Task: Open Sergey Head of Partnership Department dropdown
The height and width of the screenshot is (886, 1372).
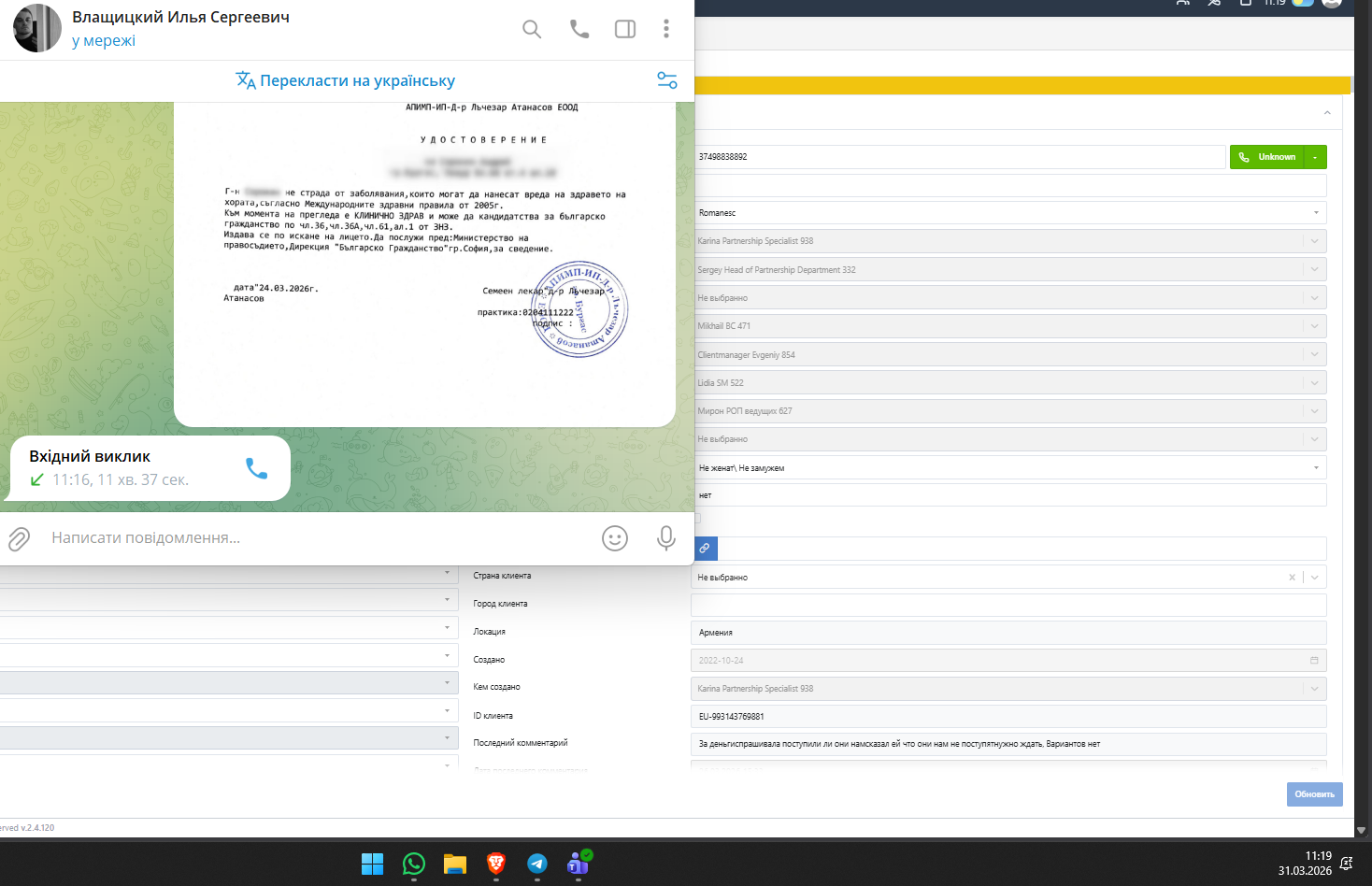Action: [1009, 270]
